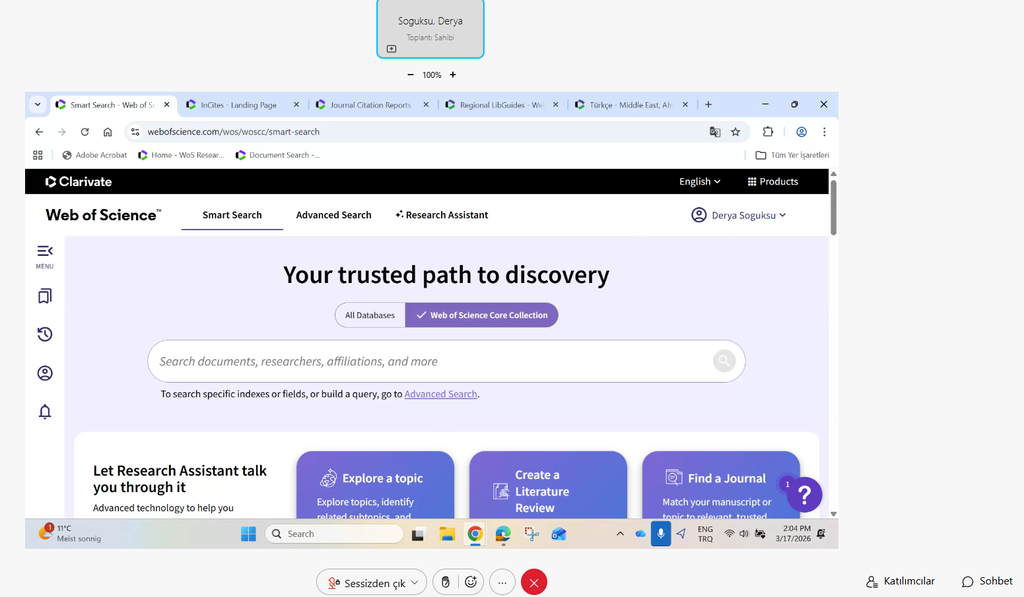Open search history clock icon in sidebar
This screenshot has width=1024, height=597.
pos(44,335)
